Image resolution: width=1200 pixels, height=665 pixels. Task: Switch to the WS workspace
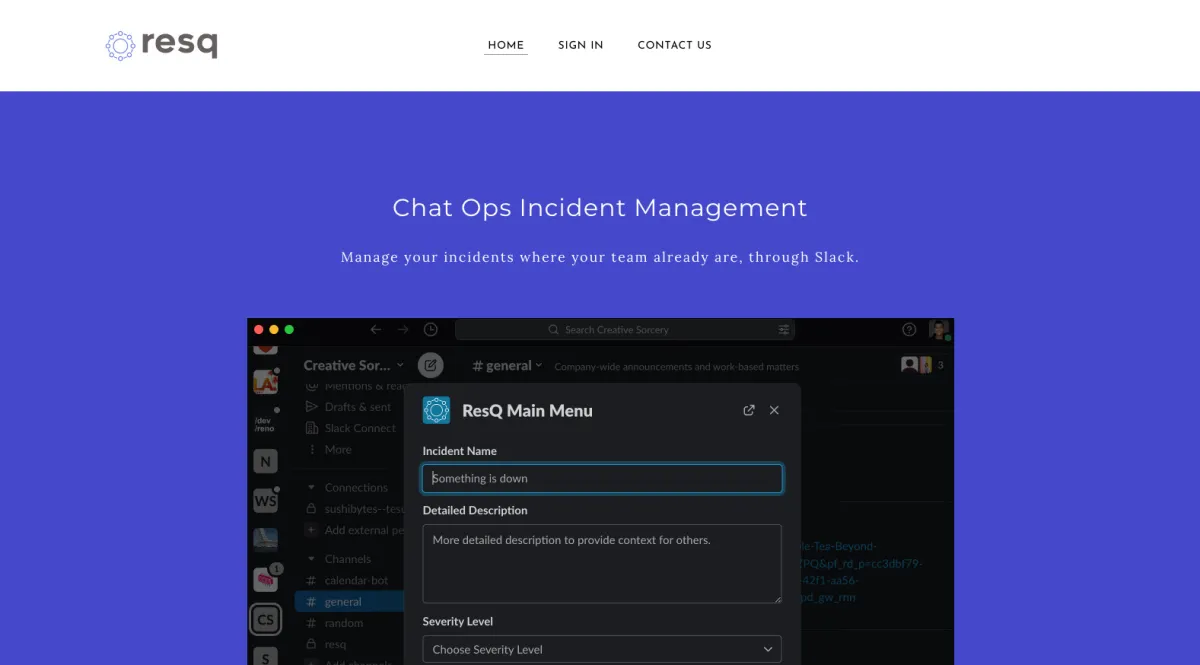pos(265,500)
